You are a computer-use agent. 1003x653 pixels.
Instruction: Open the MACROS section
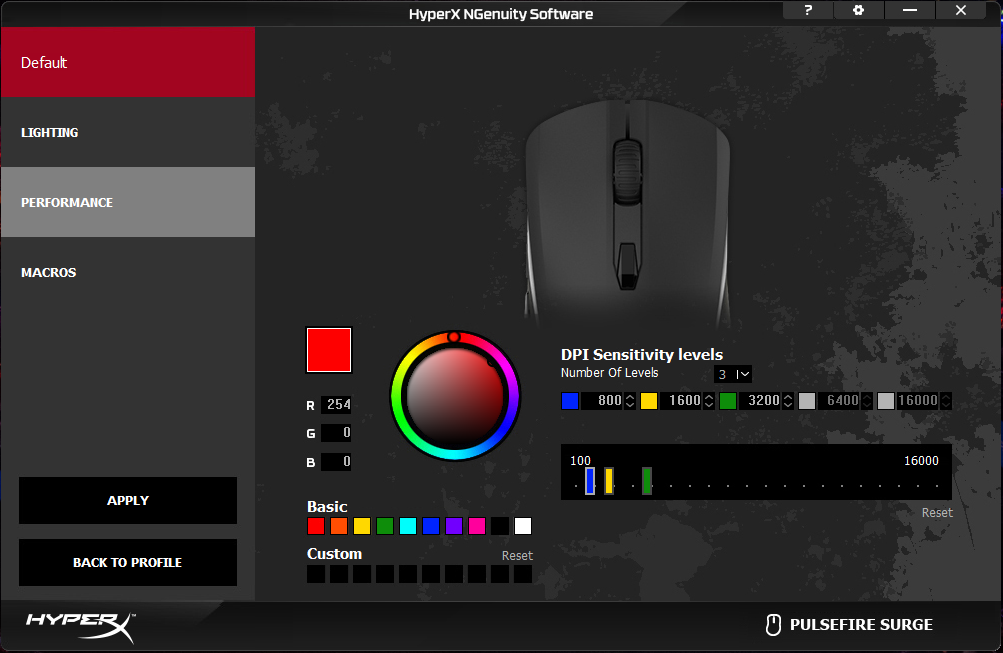click(x=128, y=272)
